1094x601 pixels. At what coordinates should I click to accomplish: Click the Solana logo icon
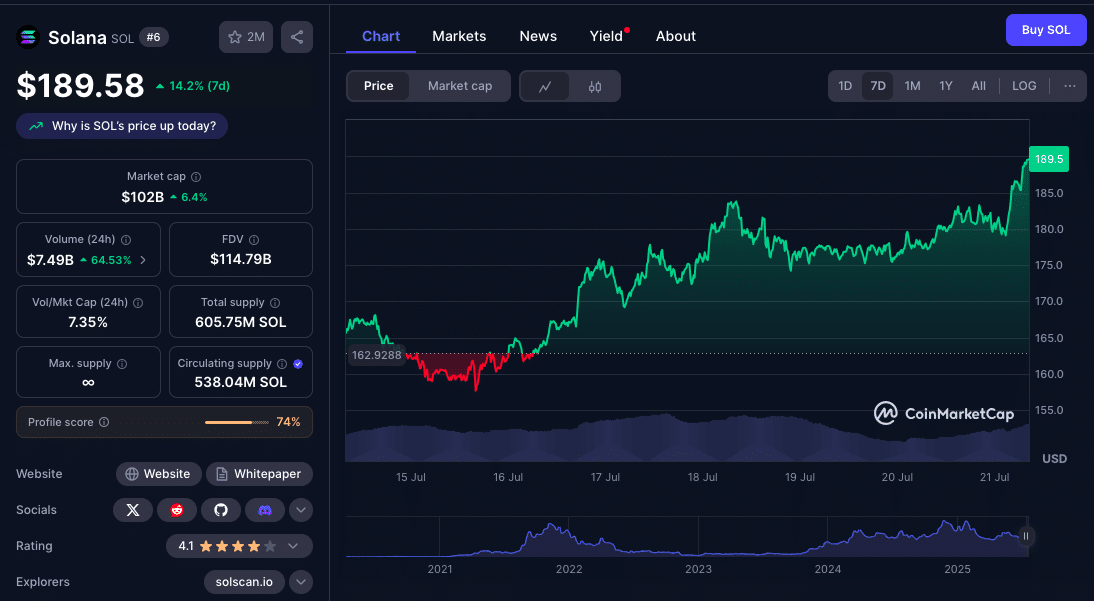(x=28, y=37)
